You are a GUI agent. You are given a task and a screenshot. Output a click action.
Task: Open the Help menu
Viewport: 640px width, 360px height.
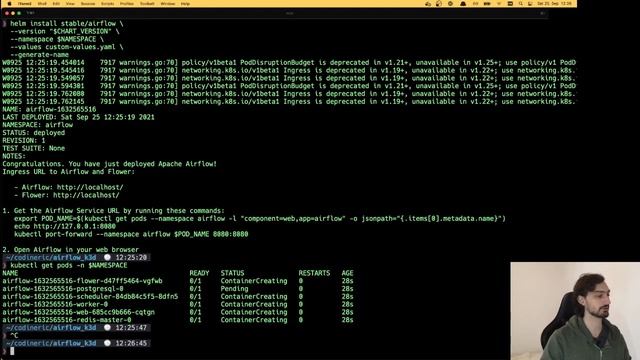coord(185,4)
